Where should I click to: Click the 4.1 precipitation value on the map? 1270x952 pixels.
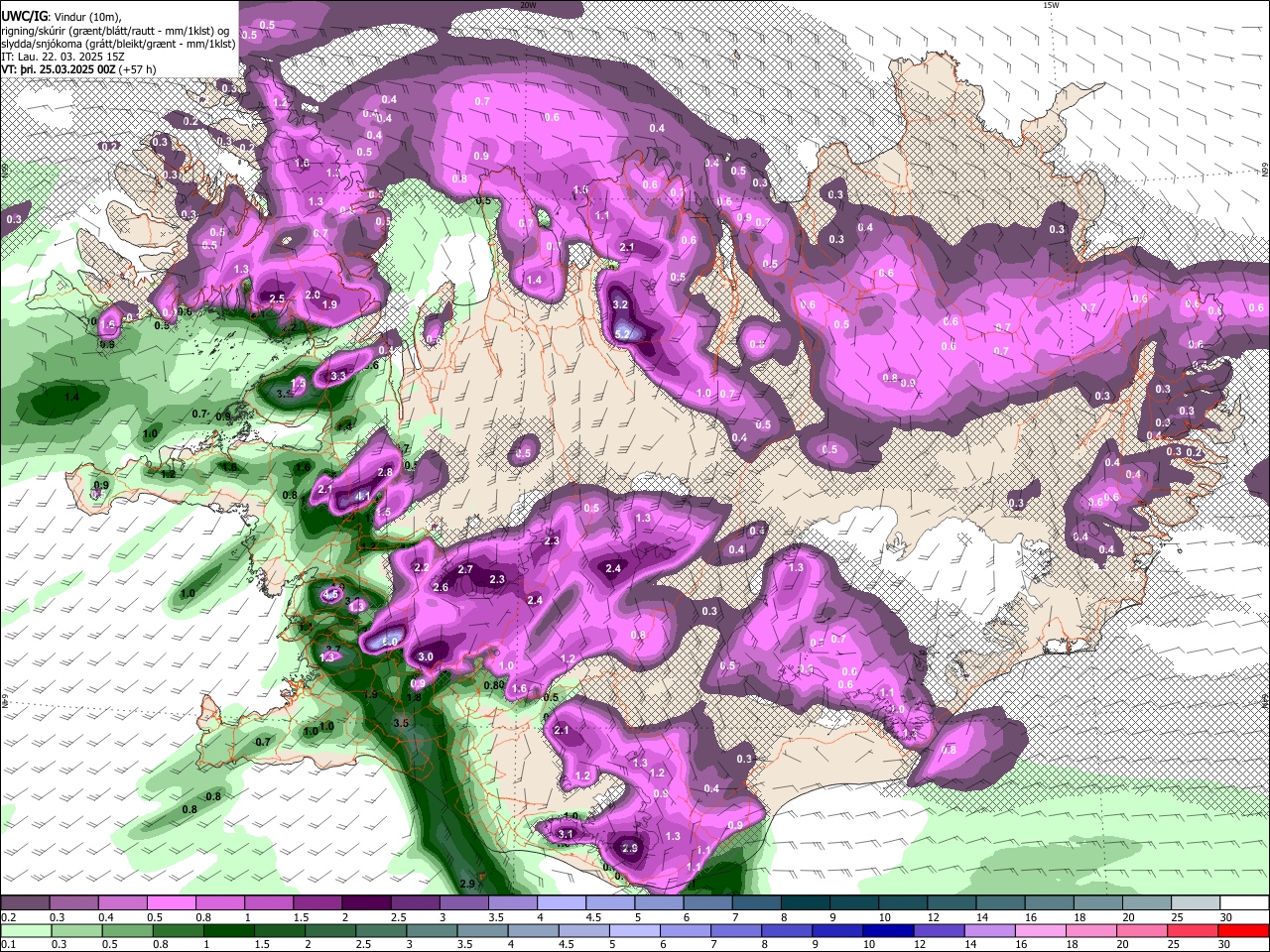pyautogui.click(x=362, y=497)
